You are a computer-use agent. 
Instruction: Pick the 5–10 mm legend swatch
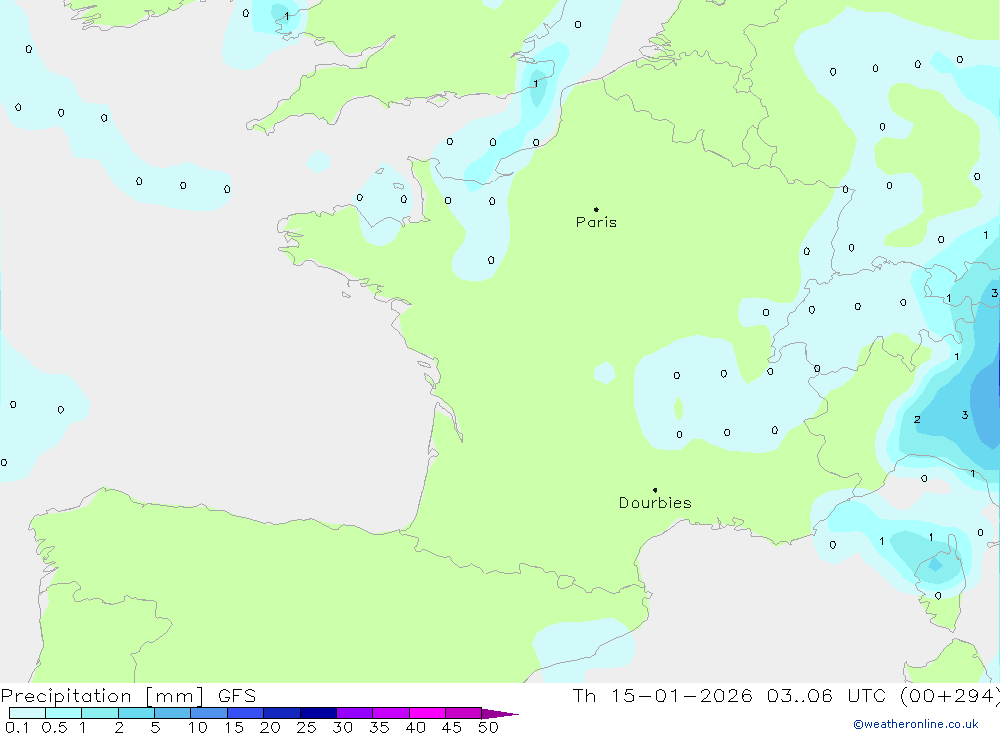click(x=173, y=713)
